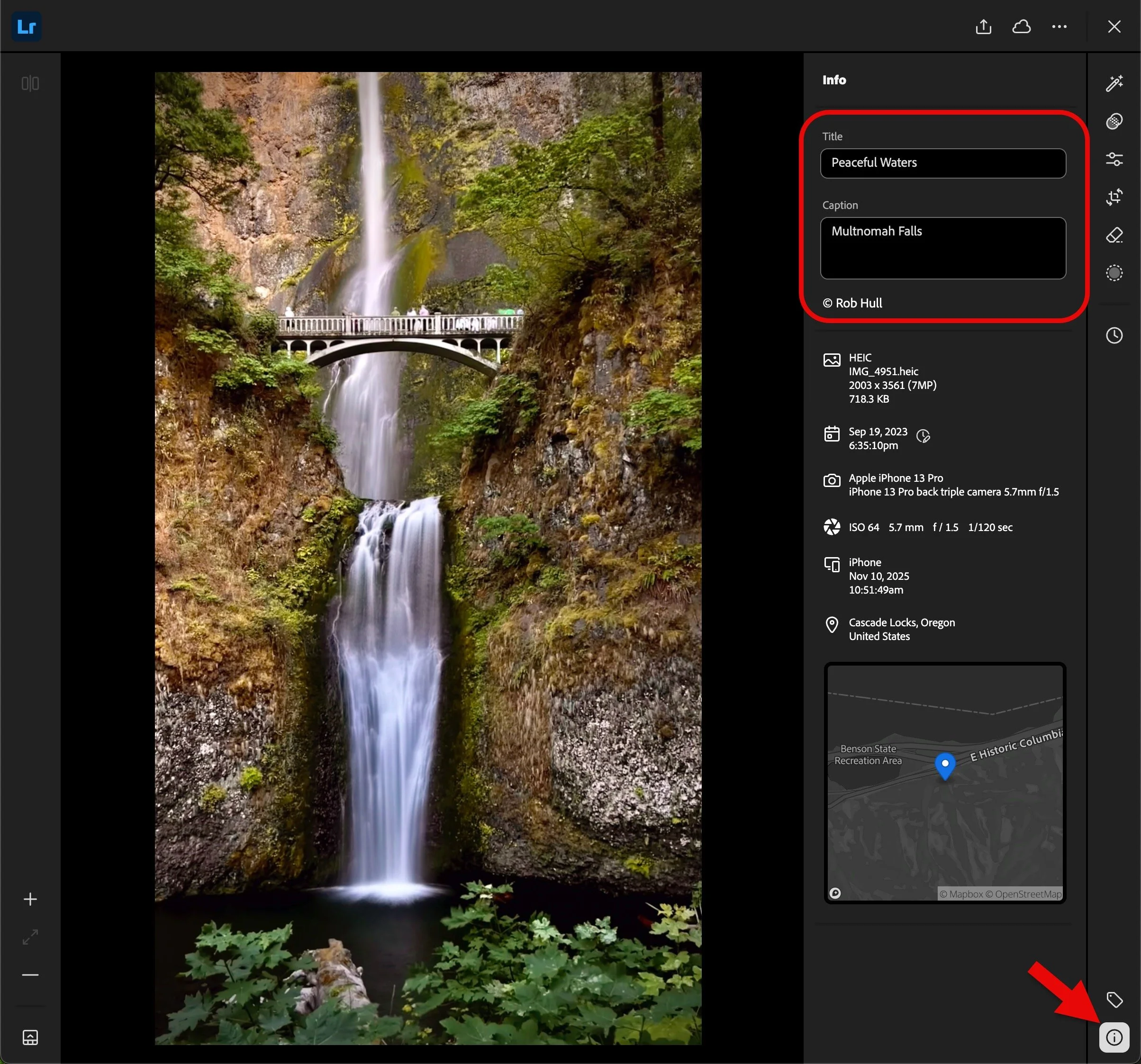Click the fit to screen arrows icon
The height and width of the screenshot is (1064, 1141).
click(x=30, y=937)
